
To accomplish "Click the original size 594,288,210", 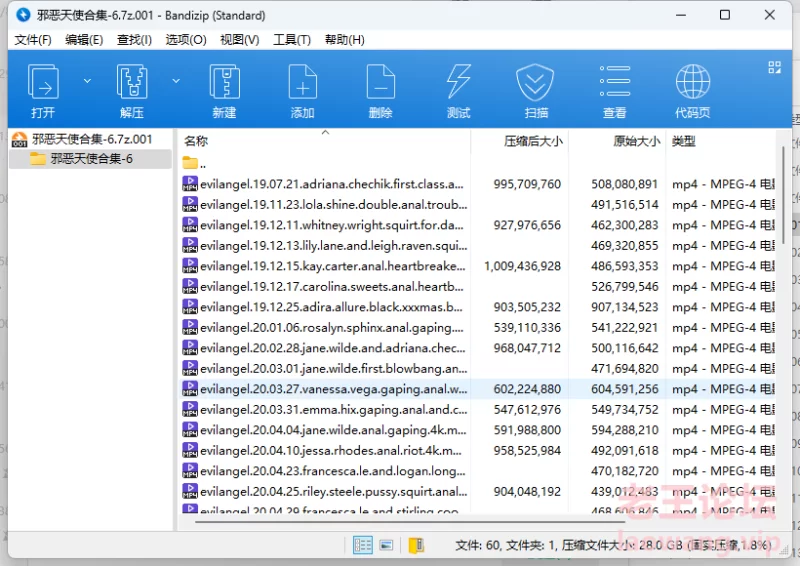I will (x=624, y=430).
